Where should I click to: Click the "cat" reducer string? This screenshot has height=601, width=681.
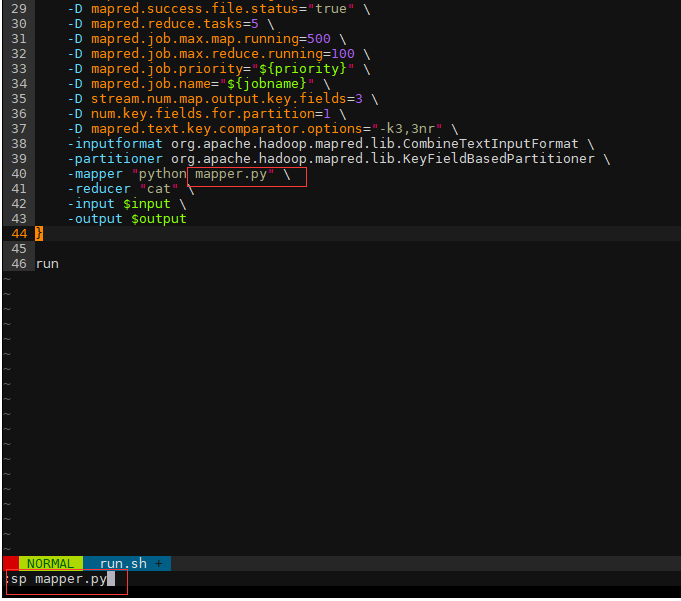[159, 189]
